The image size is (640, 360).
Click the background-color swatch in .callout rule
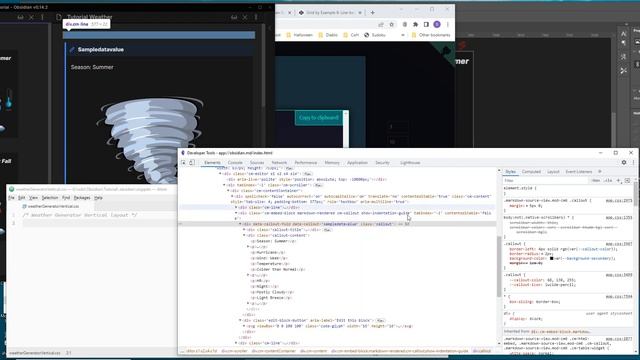coord(551,258)
